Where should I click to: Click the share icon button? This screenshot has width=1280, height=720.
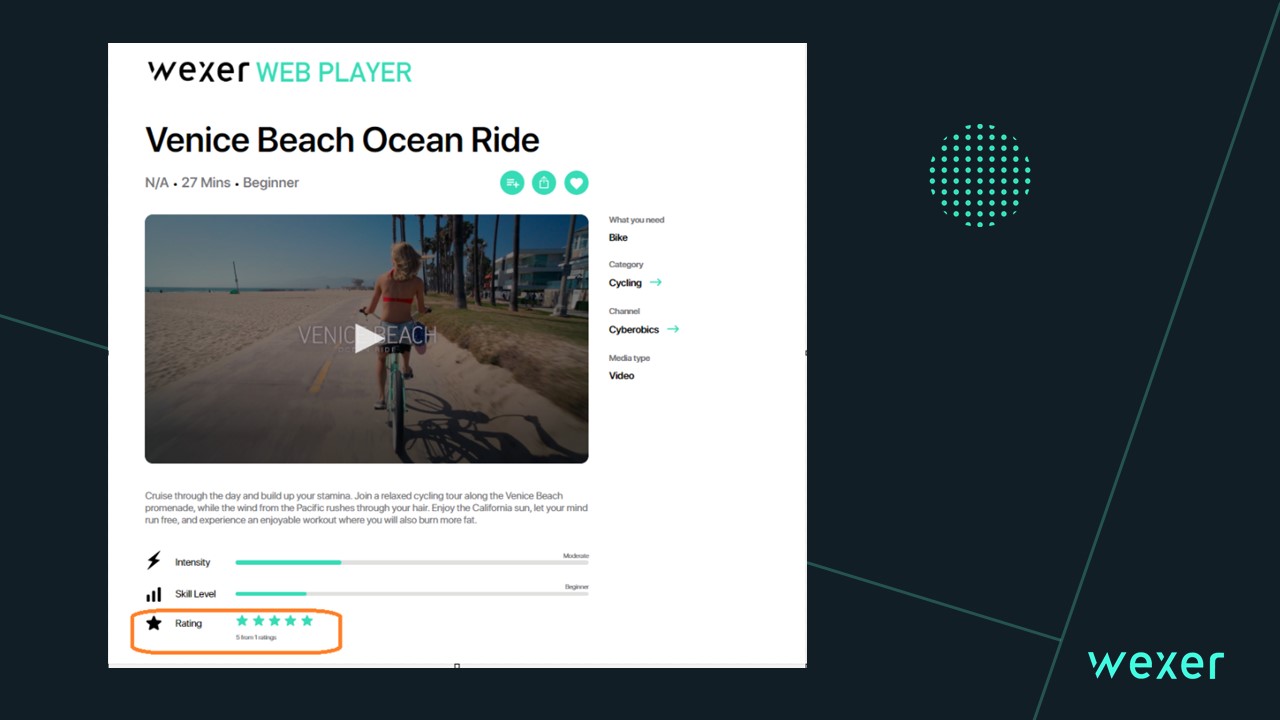point(544,183)
